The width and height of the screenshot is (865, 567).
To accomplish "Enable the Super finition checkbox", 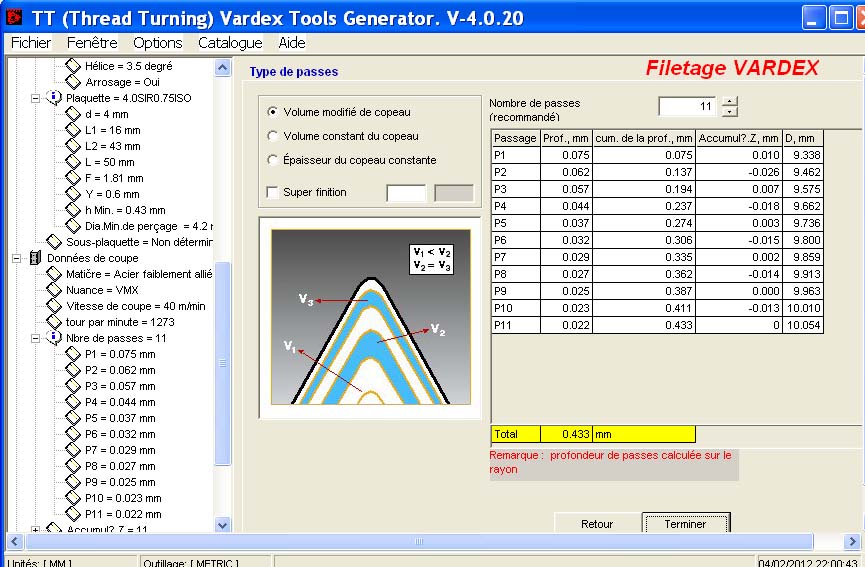I will pyautogui.click(x=272, y=192).
